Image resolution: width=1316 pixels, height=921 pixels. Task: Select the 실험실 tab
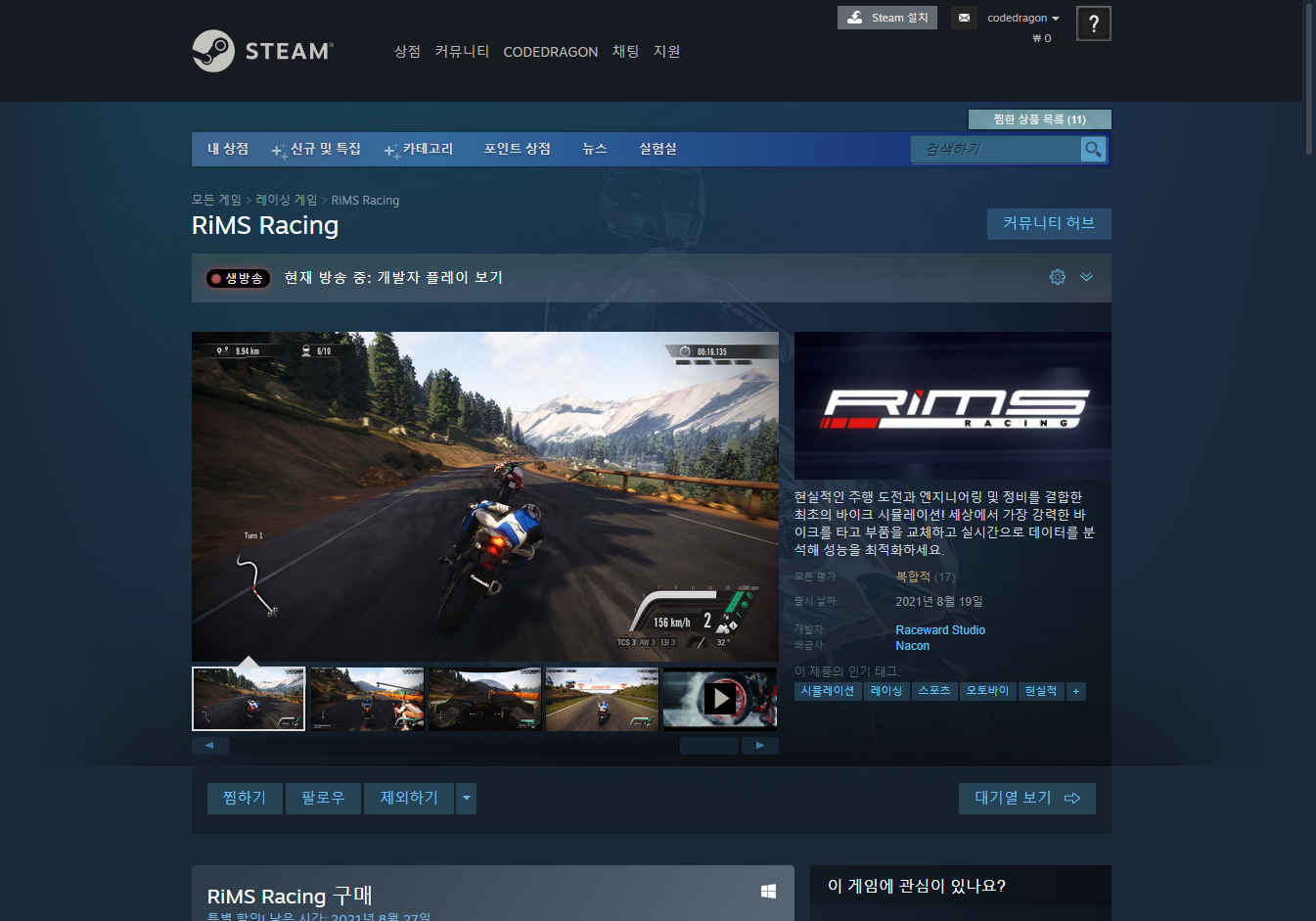click(x=658, y=149)
